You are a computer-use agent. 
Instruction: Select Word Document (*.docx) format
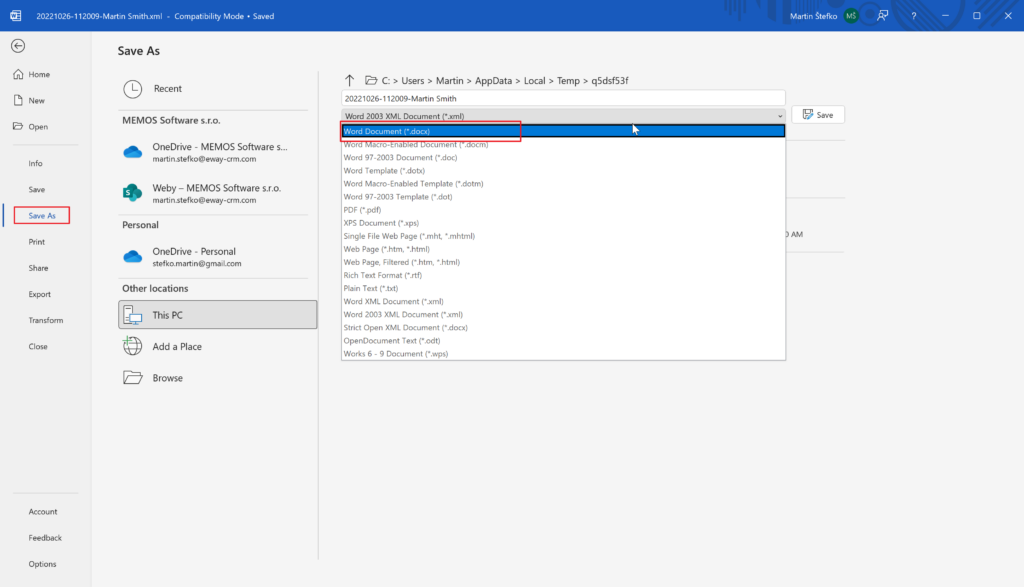click(563, 131)
